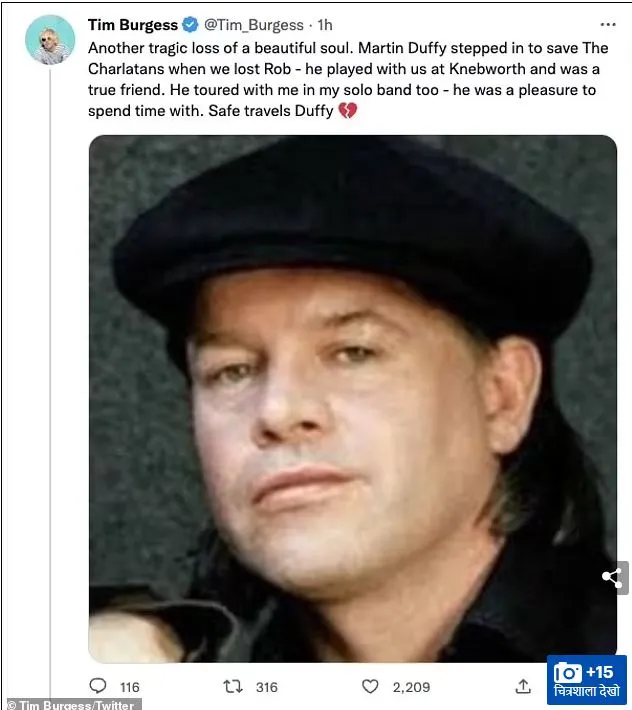Open the three-dot more options menu
The image size is (632, 710).
pyautogui.click(x=608, y=25)
